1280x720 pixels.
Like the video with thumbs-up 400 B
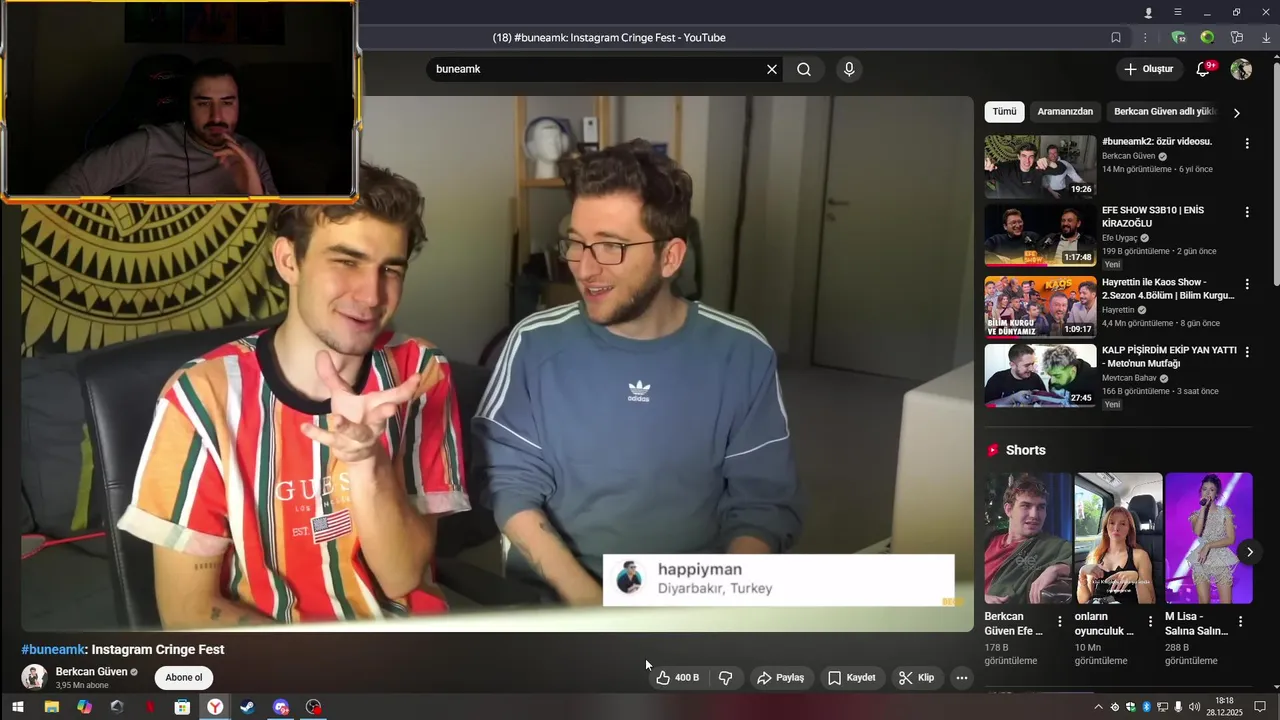pos(678,677)
